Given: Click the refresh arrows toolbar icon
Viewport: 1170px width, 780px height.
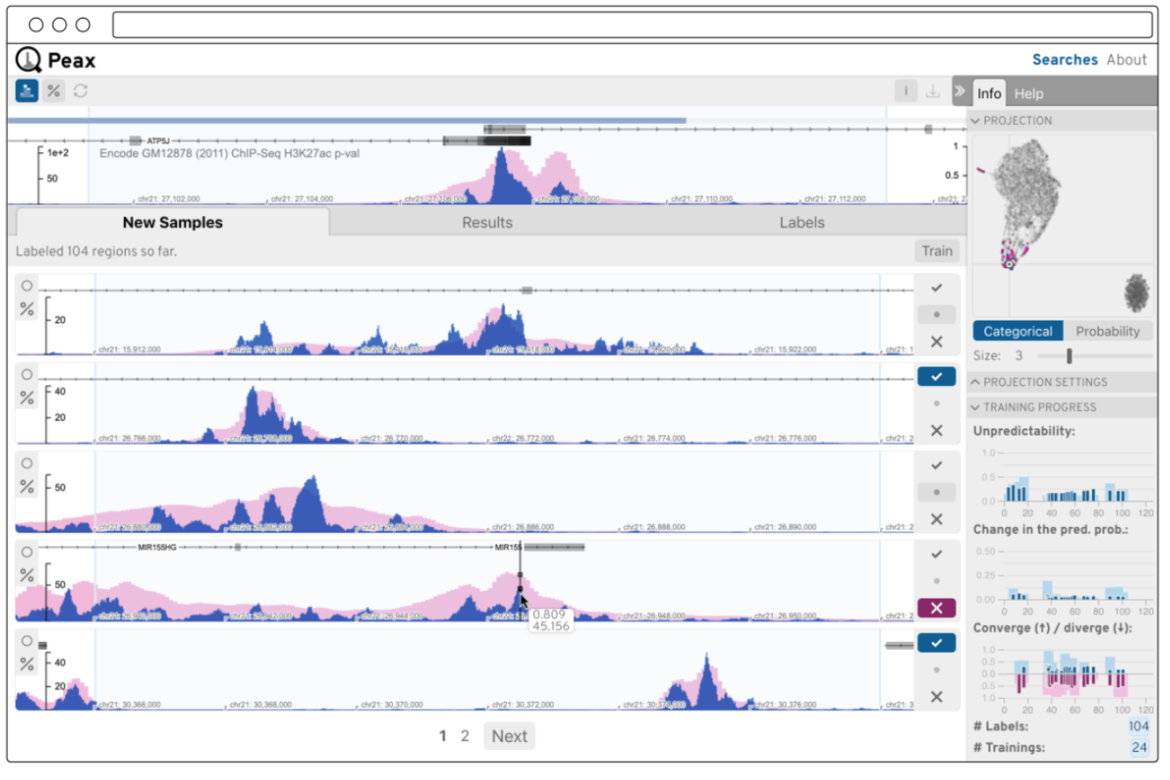Looking at the screenshot, I should (81, 91).
